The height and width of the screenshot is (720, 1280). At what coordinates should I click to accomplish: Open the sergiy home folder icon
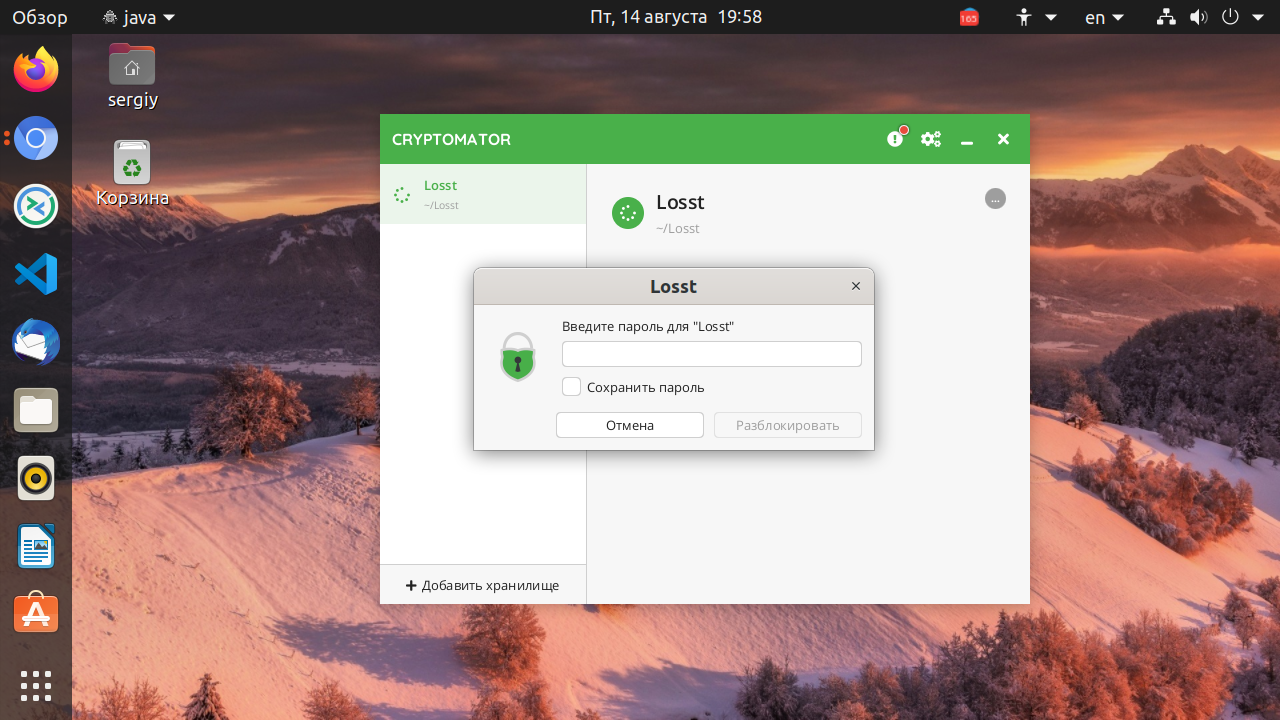[x=132, y=76]
